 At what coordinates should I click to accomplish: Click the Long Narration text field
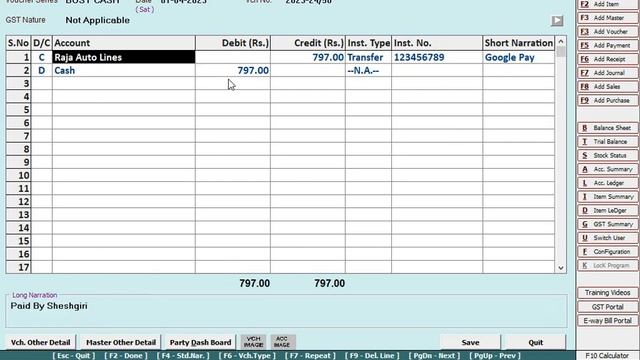click(x=286, y=312)
